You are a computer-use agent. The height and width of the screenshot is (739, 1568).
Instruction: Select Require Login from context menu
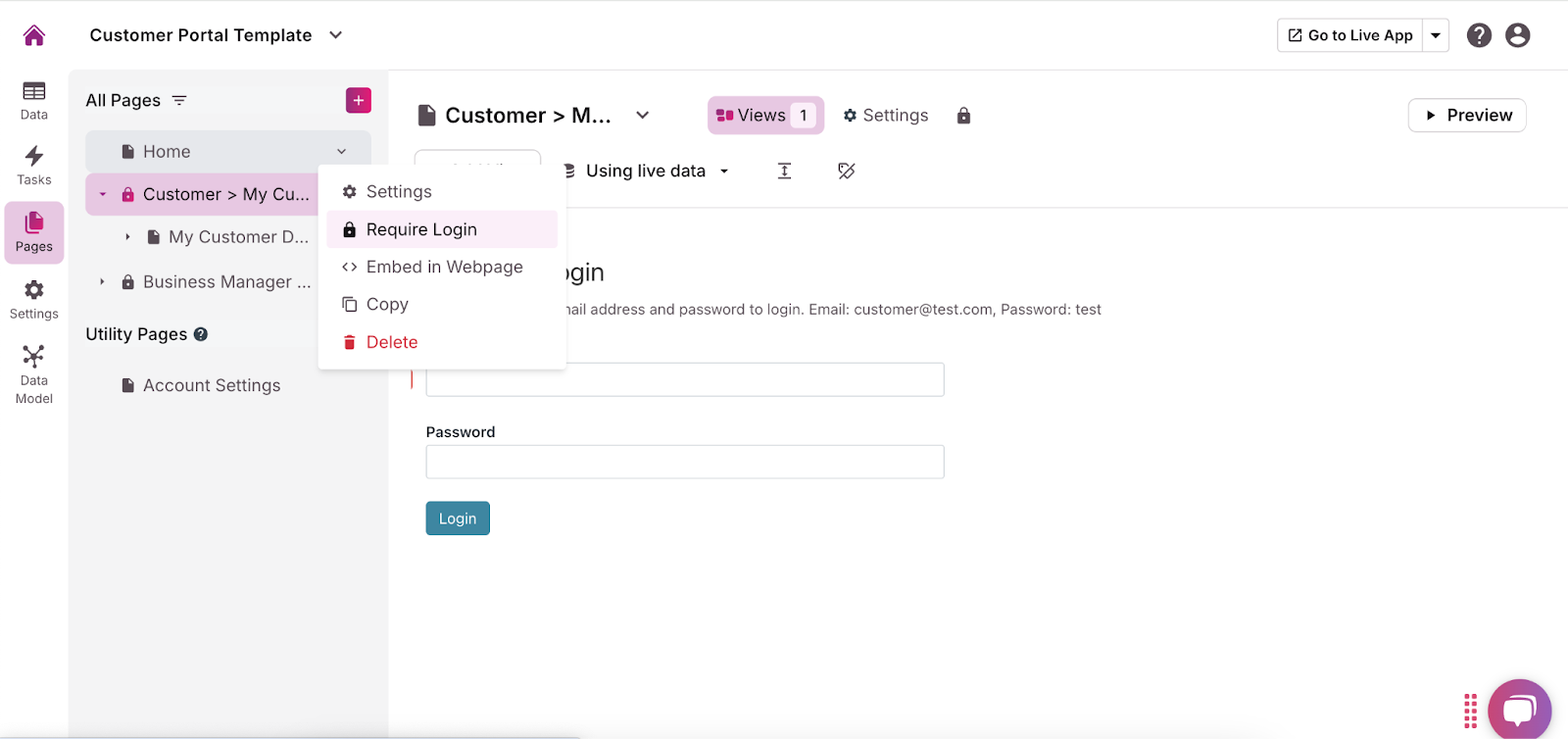[421, 229]
